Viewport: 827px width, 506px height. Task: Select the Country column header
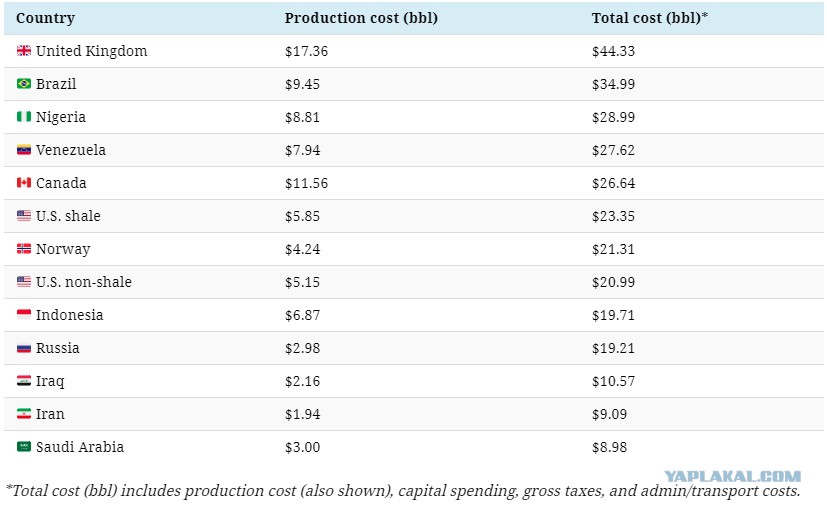coord(45,18)
